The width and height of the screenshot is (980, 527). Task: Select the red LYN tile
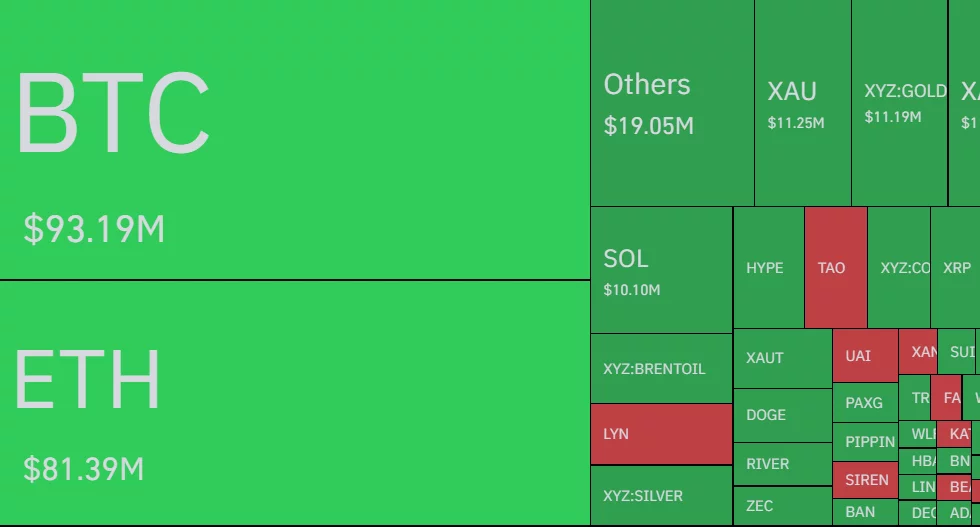pos(661,434)
